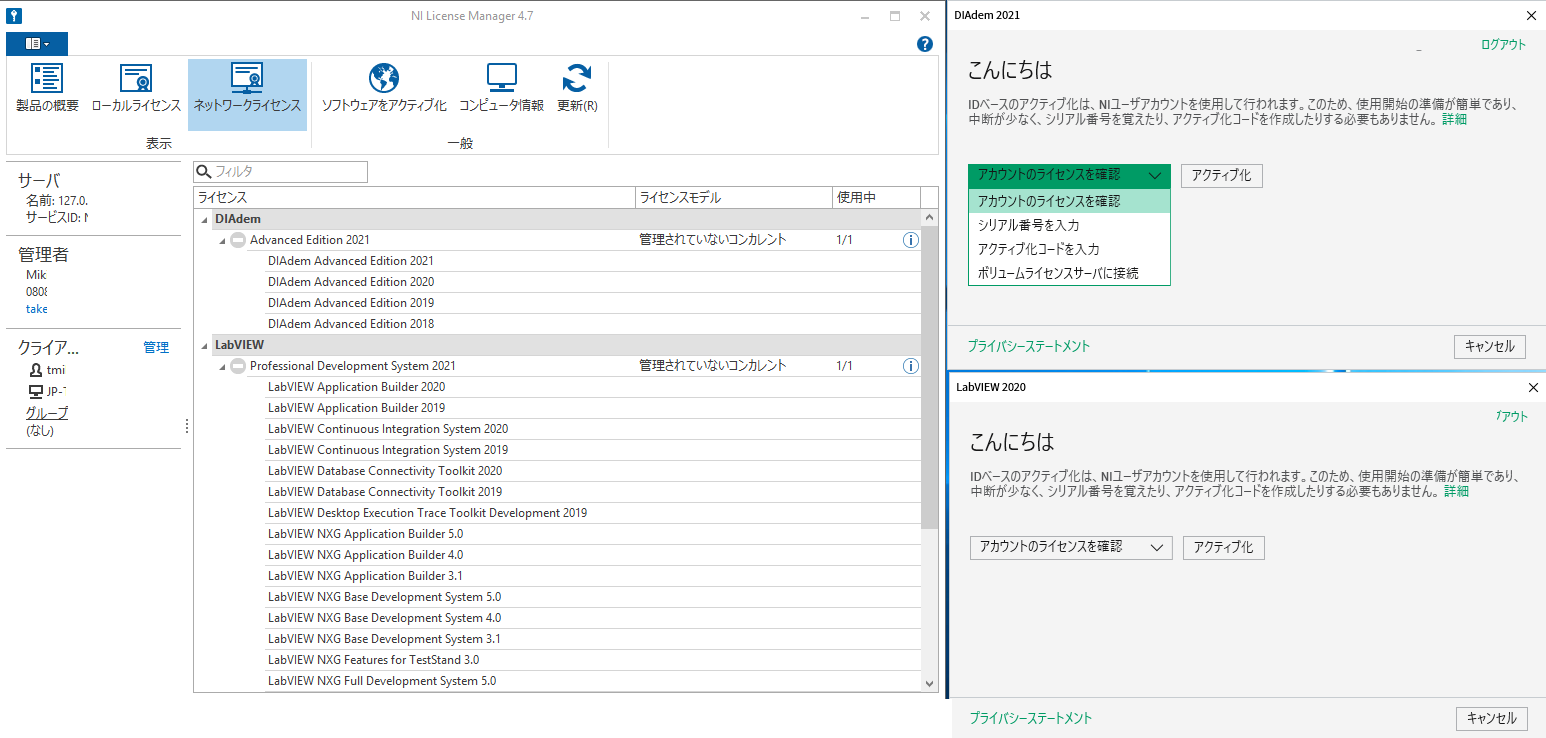This screenshot has width=1546, height=738.
Task: Click the 使用中 column header
Action: coord(876,198)
